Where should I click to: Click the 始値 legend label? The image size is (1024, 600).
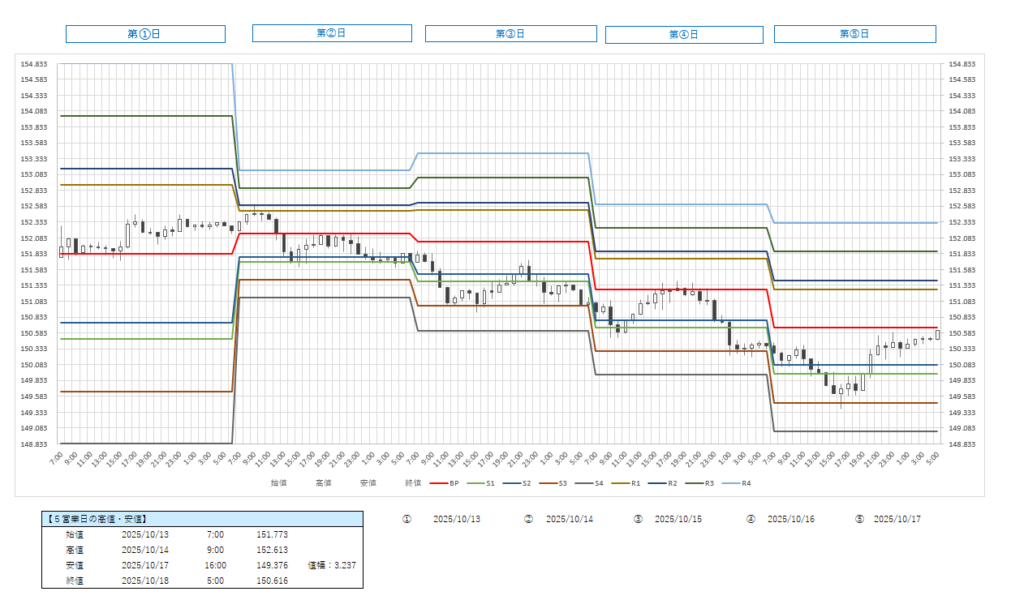[277, 483]
